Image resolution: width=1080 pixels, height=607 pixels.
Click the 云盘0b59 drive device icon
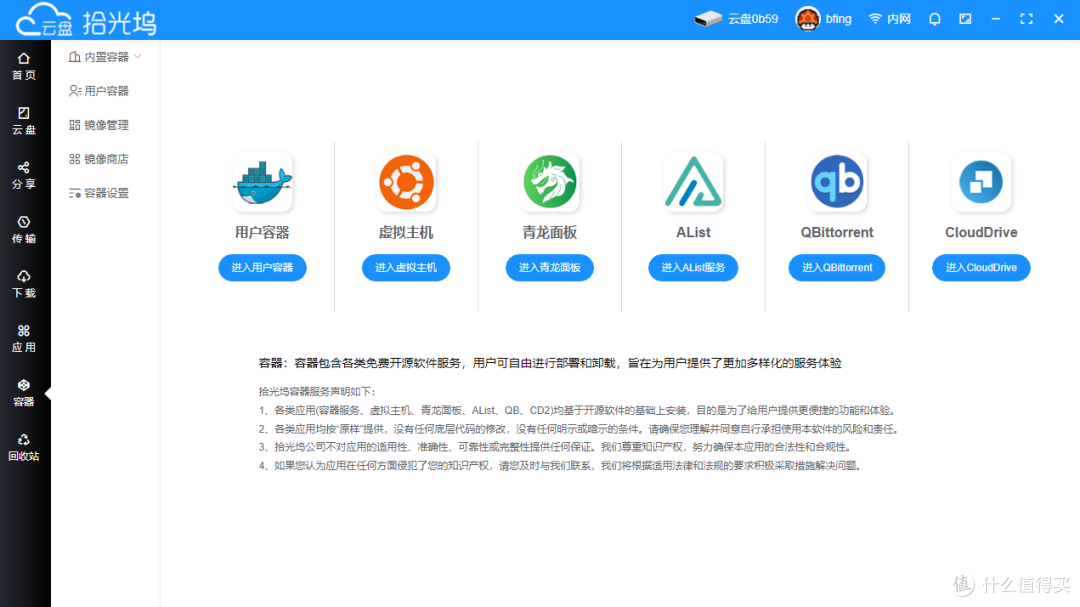[708, 19]
